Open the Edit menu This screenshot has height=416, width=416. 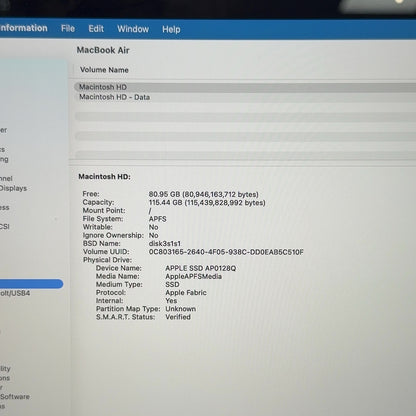point(96,29)
